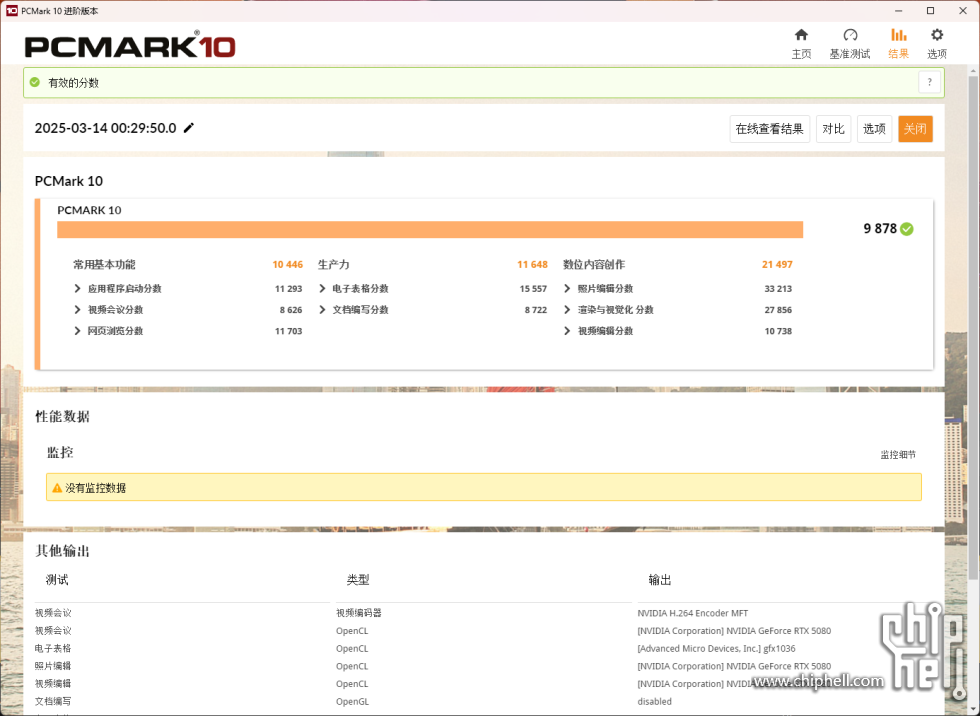Click the home house icon

pyautogui.click(x=801, y=34)
